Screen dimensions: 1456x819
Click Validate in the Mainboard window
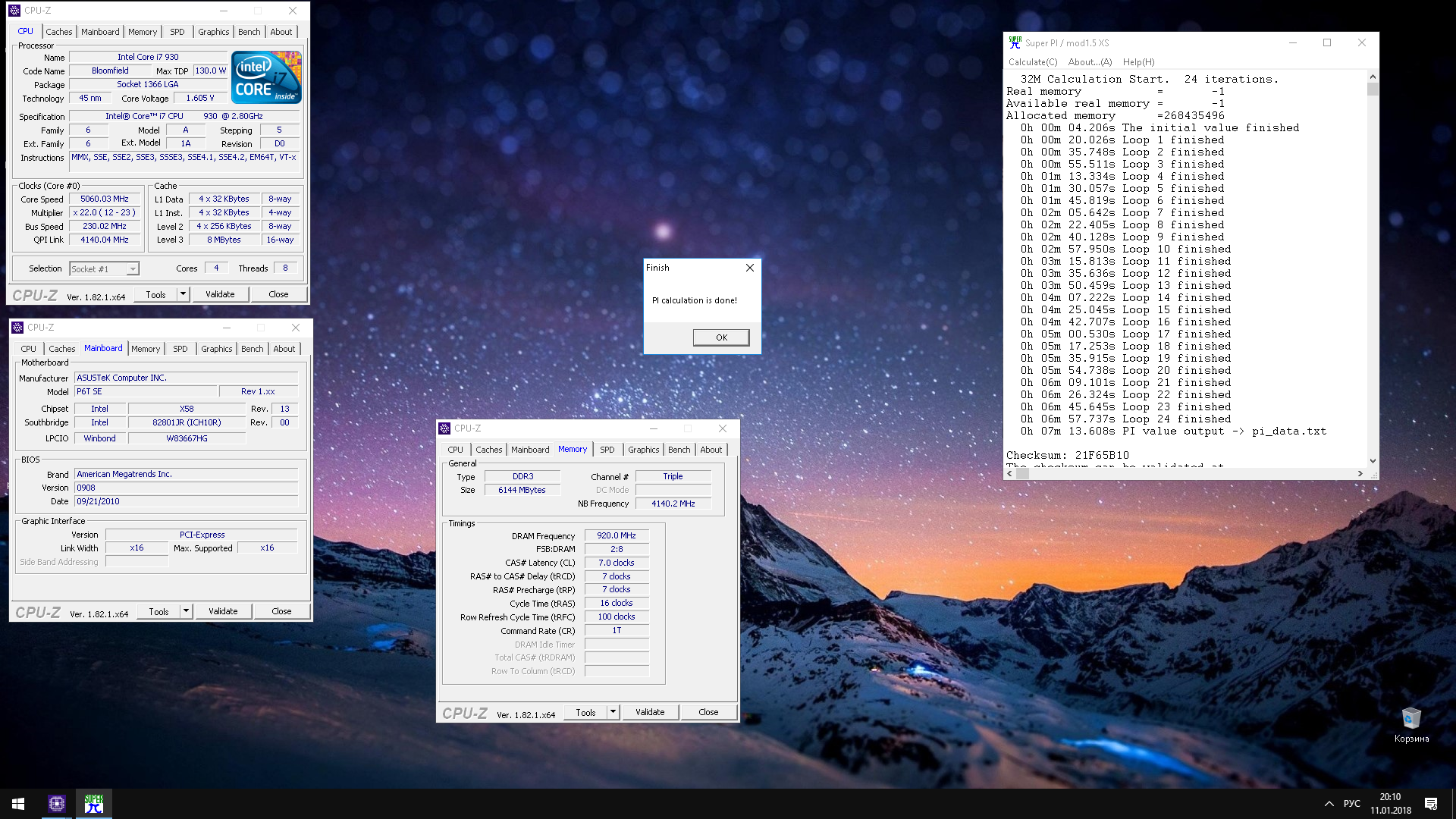[223, 611]
